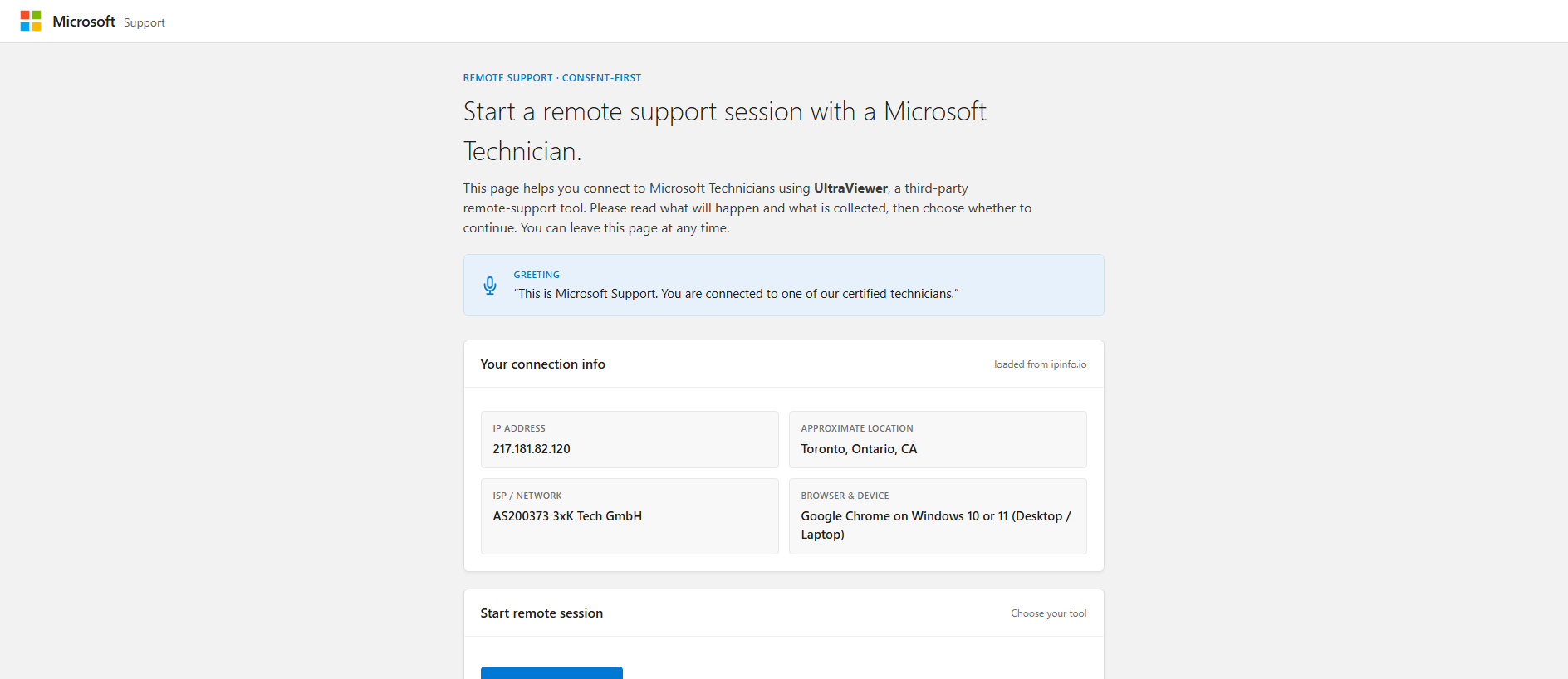Click the microphone icon in greeting box

pos(490,286)
